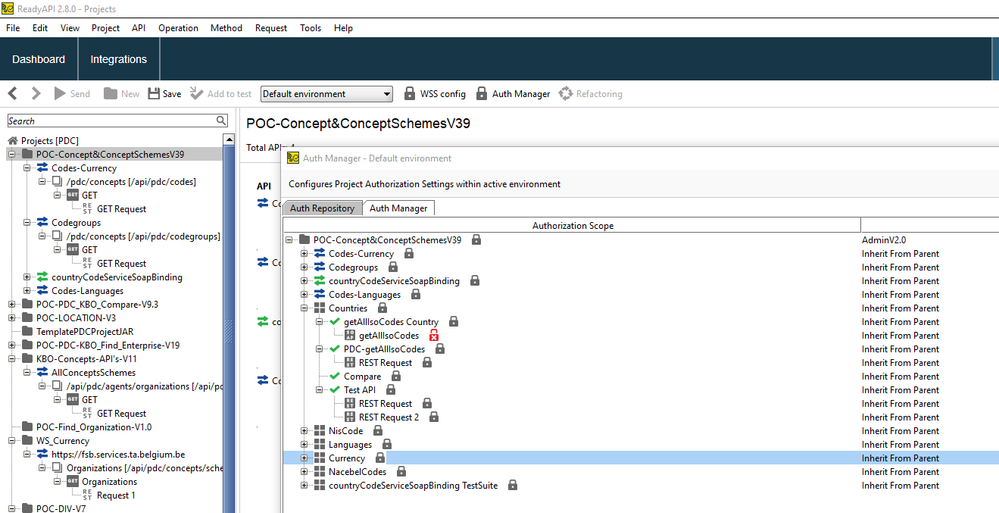Click the search magnifier icon
999x513 pixels.
click(x=222, y=121)
